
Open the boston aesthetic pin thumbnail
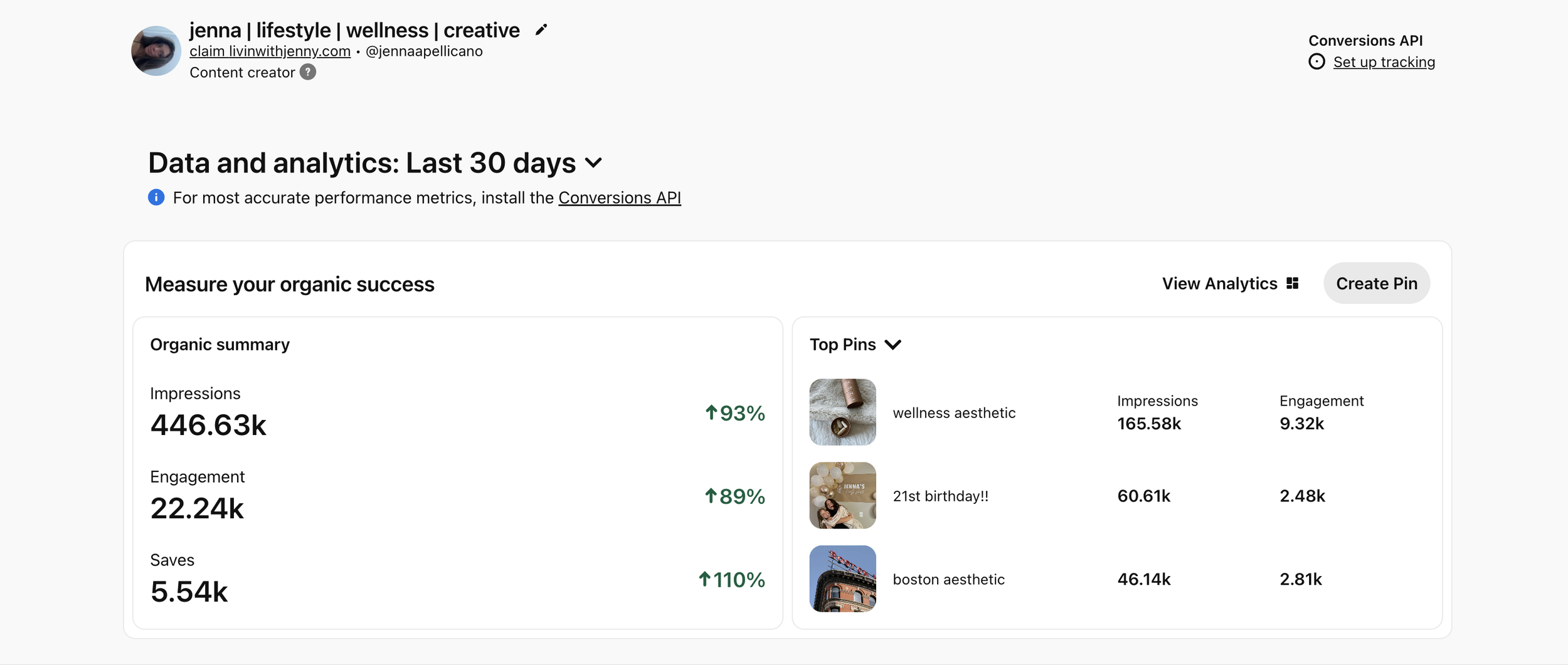tap(842, 579)
